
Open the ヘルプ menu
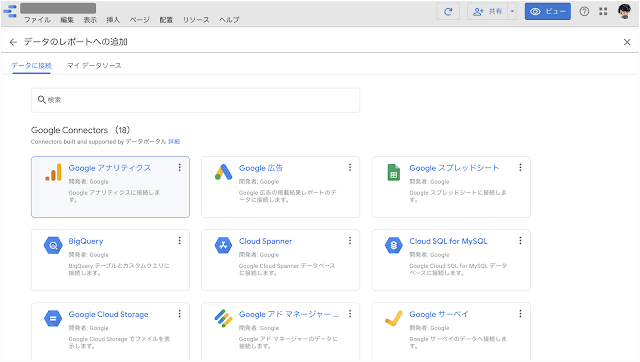(229, 20)
